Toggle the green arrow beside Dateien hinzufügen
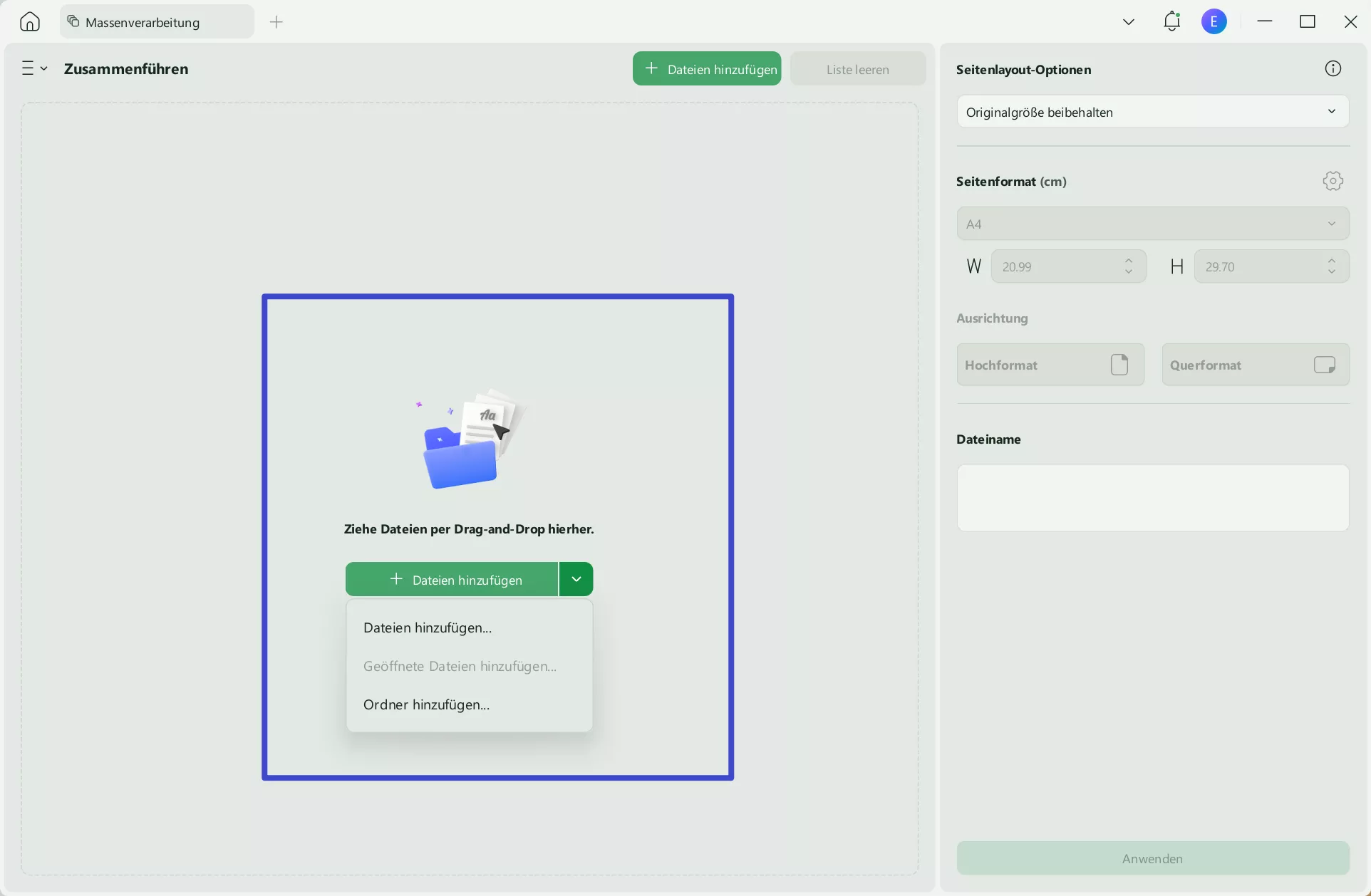The height and width of the screenshot is (896, 1371). coord(576,579)
